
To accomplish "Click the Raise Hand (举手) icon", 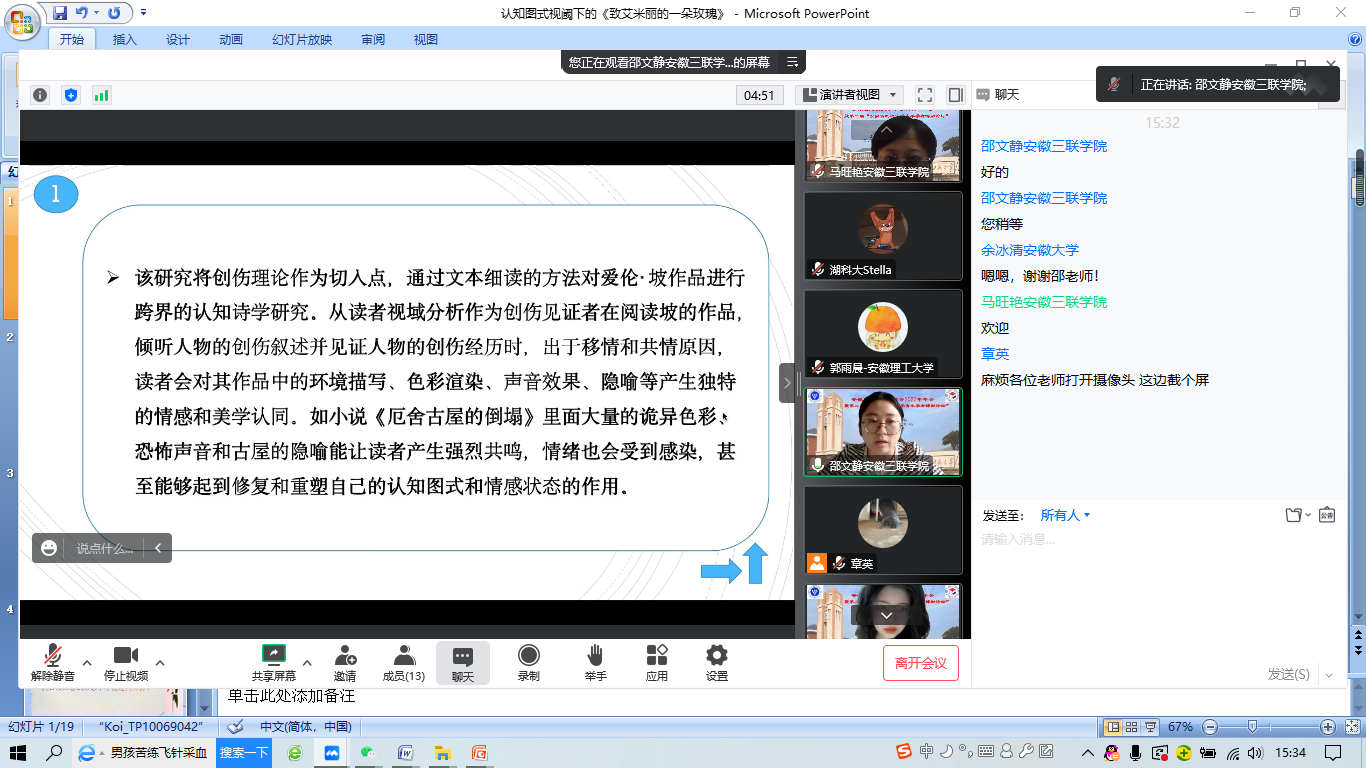I will click(595, 662).
